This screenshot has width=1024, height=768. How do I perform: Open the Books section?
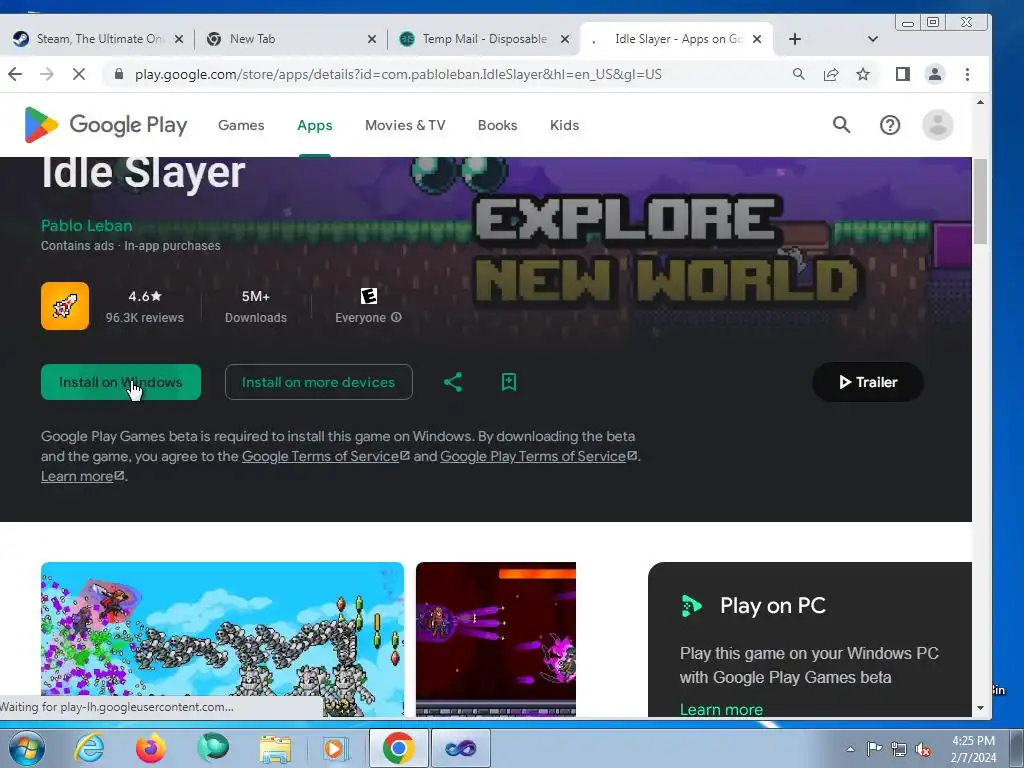pyautogui.click(x=498, y=125)
